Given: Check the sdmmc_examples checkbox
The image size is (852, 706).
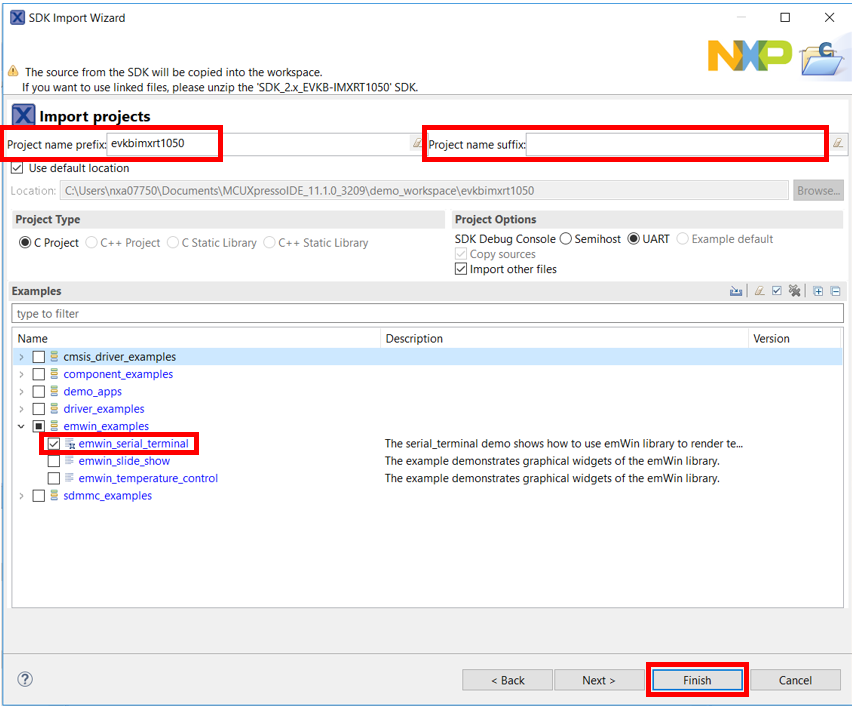Looking at the screenshot, I should (39, 496).
